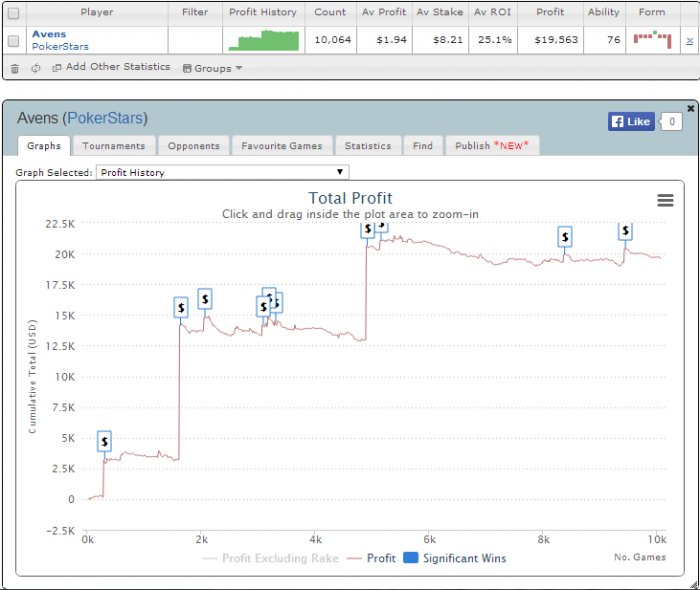This screenshot has height=590, width=700.
Task: Sort by the Av Profit column header
Action: click(384, 12)
